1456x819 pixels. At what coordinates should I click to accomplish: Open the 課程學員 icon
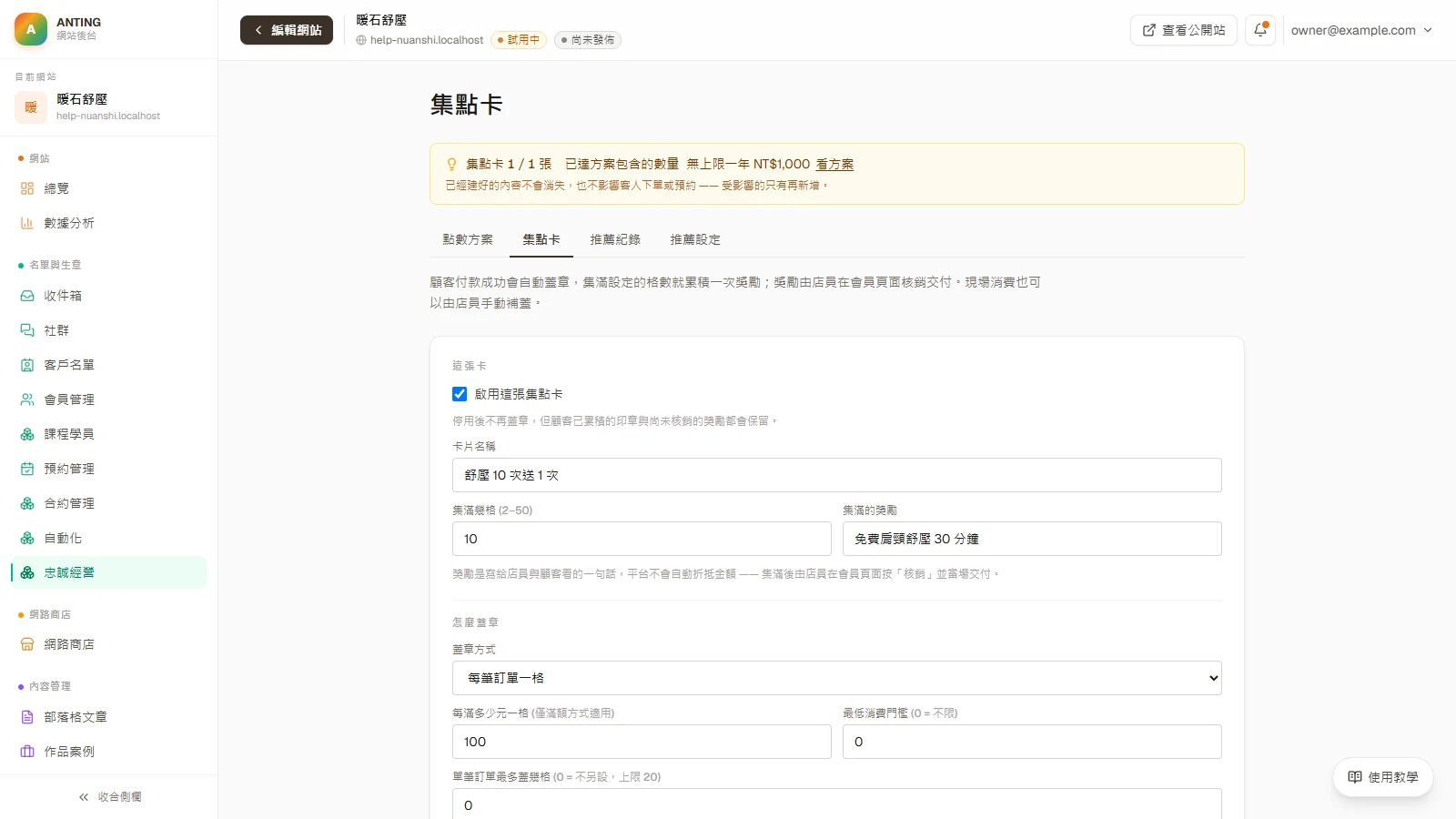27,434
